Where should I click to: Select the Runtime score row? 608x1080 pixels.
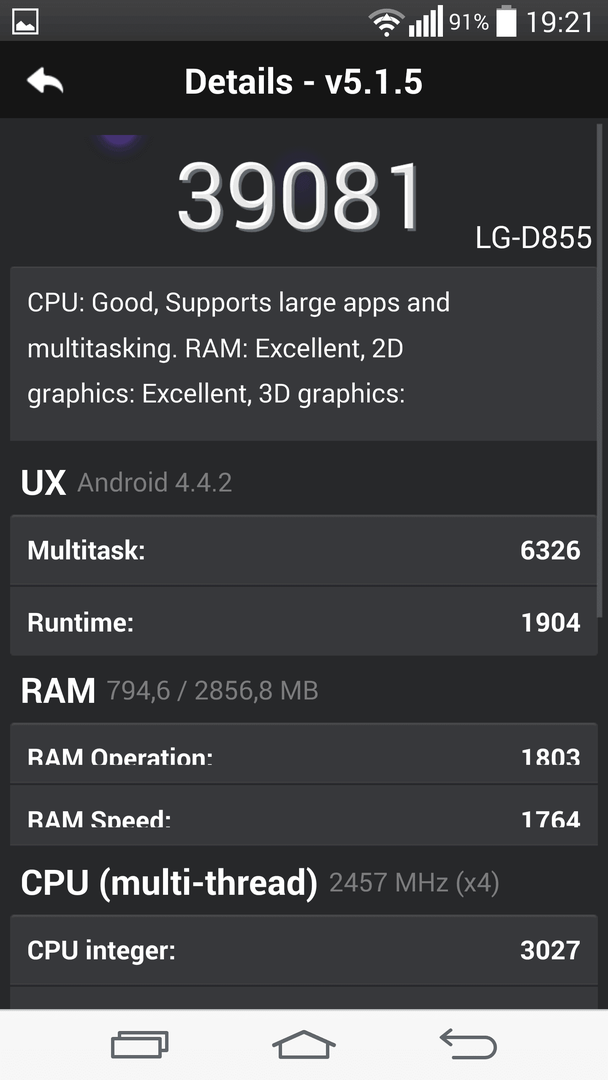click(304, 622)
